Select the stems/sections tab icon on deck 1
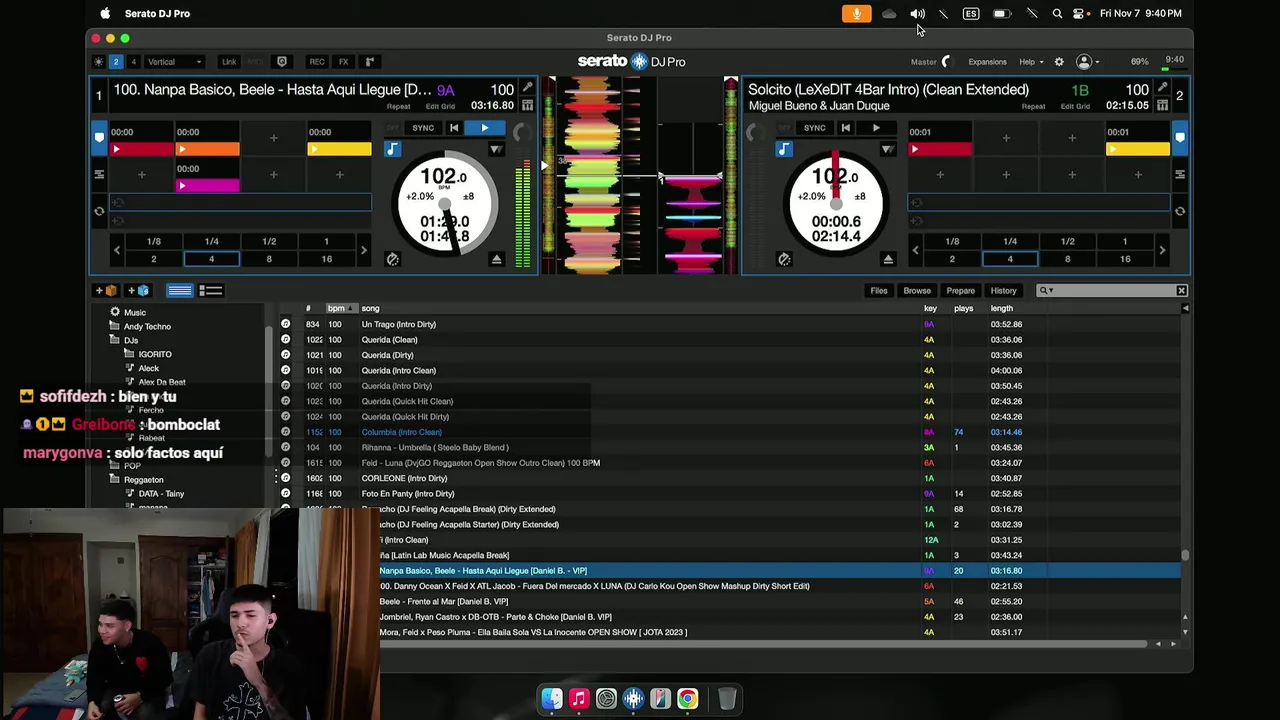The width and height of the screenshot is (1280, 720). click(x=99, y=174)
